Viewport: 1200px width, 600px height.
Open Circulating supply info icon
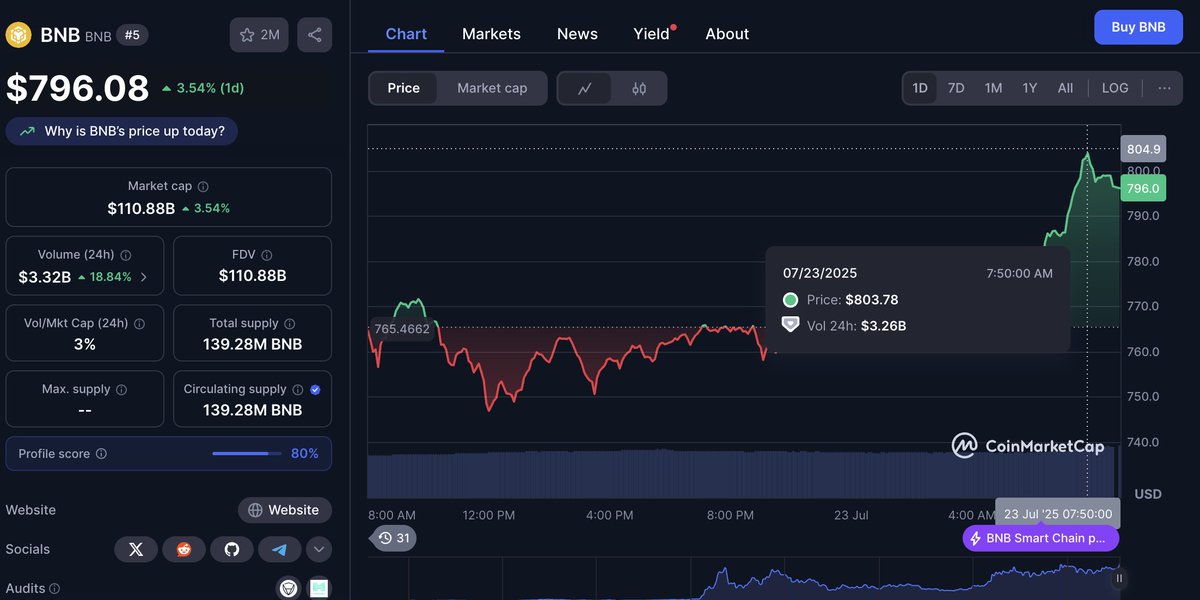297,390
